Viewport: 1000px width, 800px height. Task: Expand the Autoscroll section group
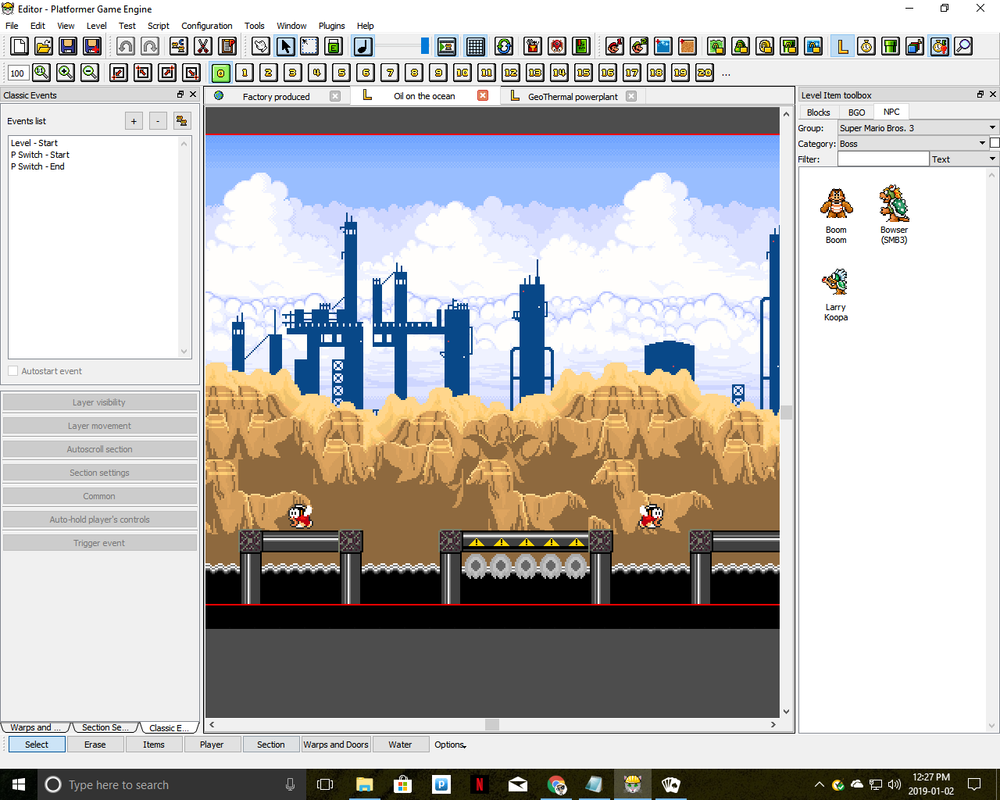(99, 449)
